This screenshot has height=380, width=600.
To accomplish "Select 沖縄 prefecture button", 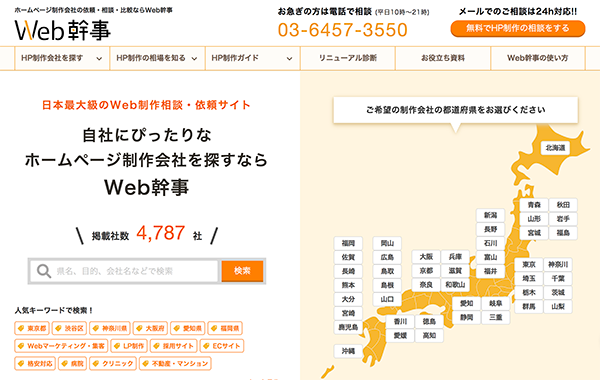I will point(348,351).
